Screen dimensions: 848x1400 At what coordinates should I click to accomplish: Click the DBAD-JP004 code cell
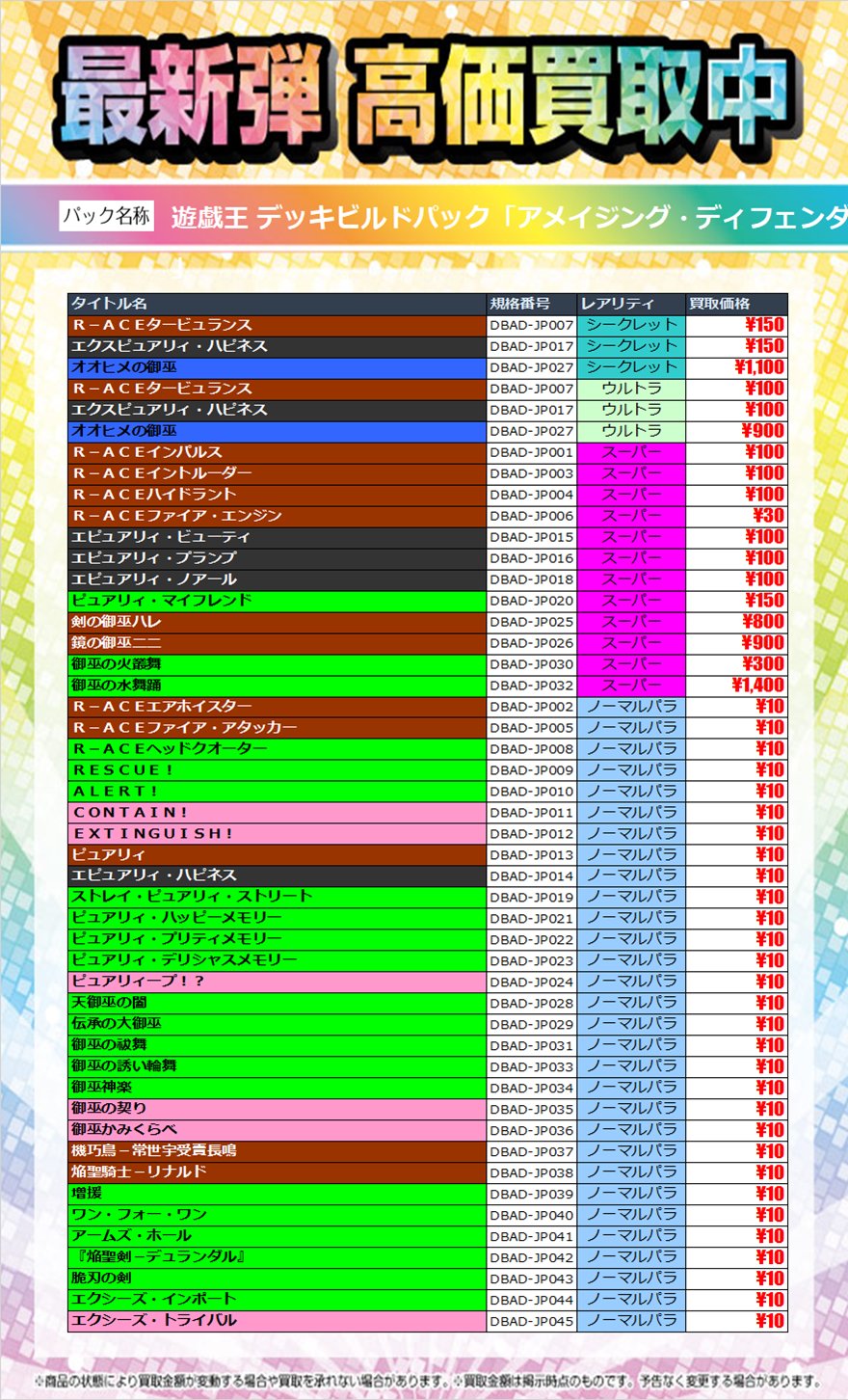point(532,495)
